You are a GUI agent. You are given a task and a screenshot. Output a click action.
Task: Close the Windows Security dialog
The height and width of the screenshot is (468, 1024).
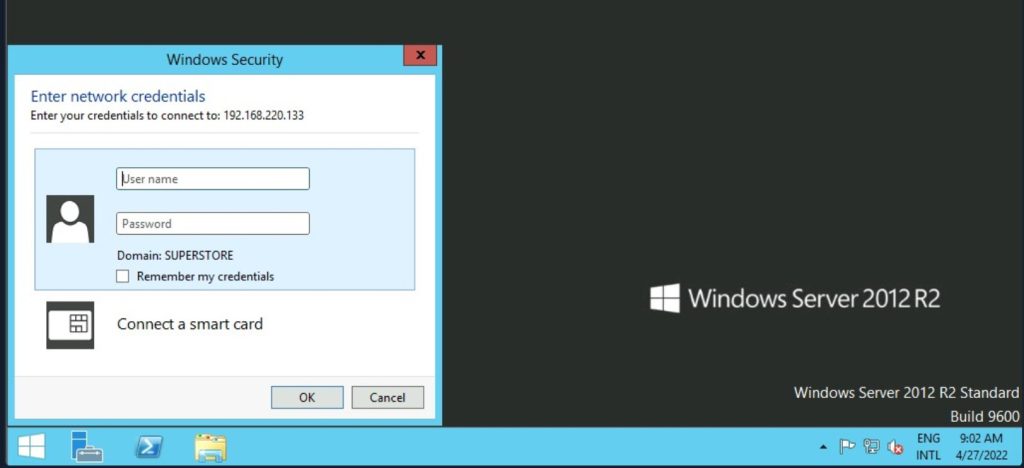point(419,56)
